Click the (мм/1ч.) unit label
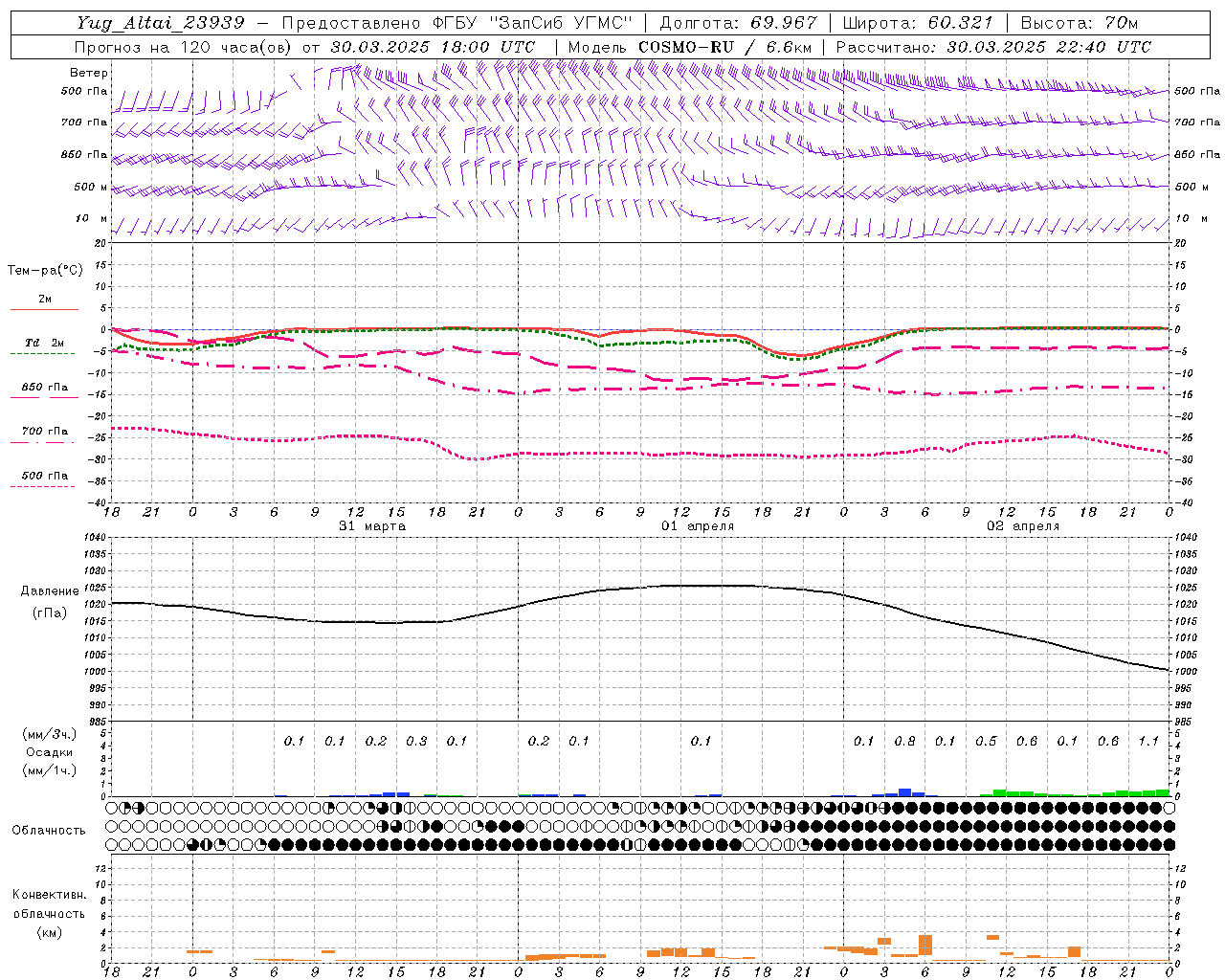The image size is (1225, 980). click(x=50, y=770)
